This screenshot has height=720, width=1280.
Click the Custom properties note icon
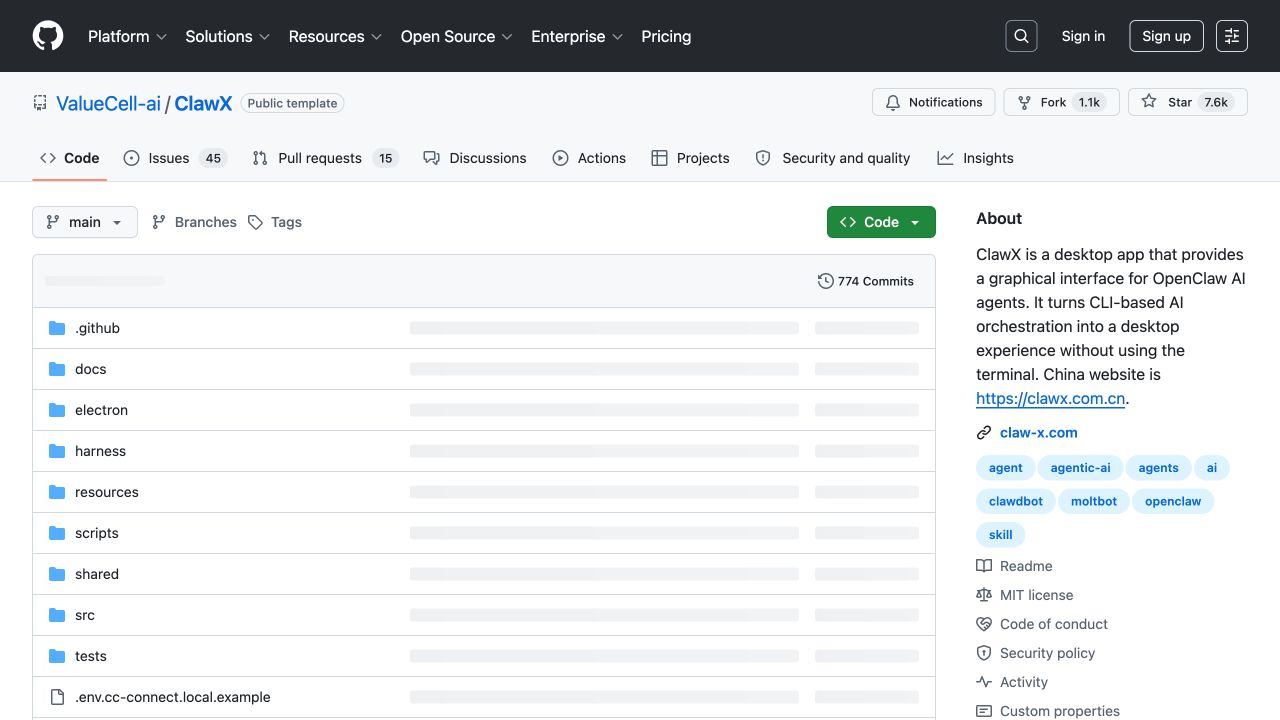[984, 711]
